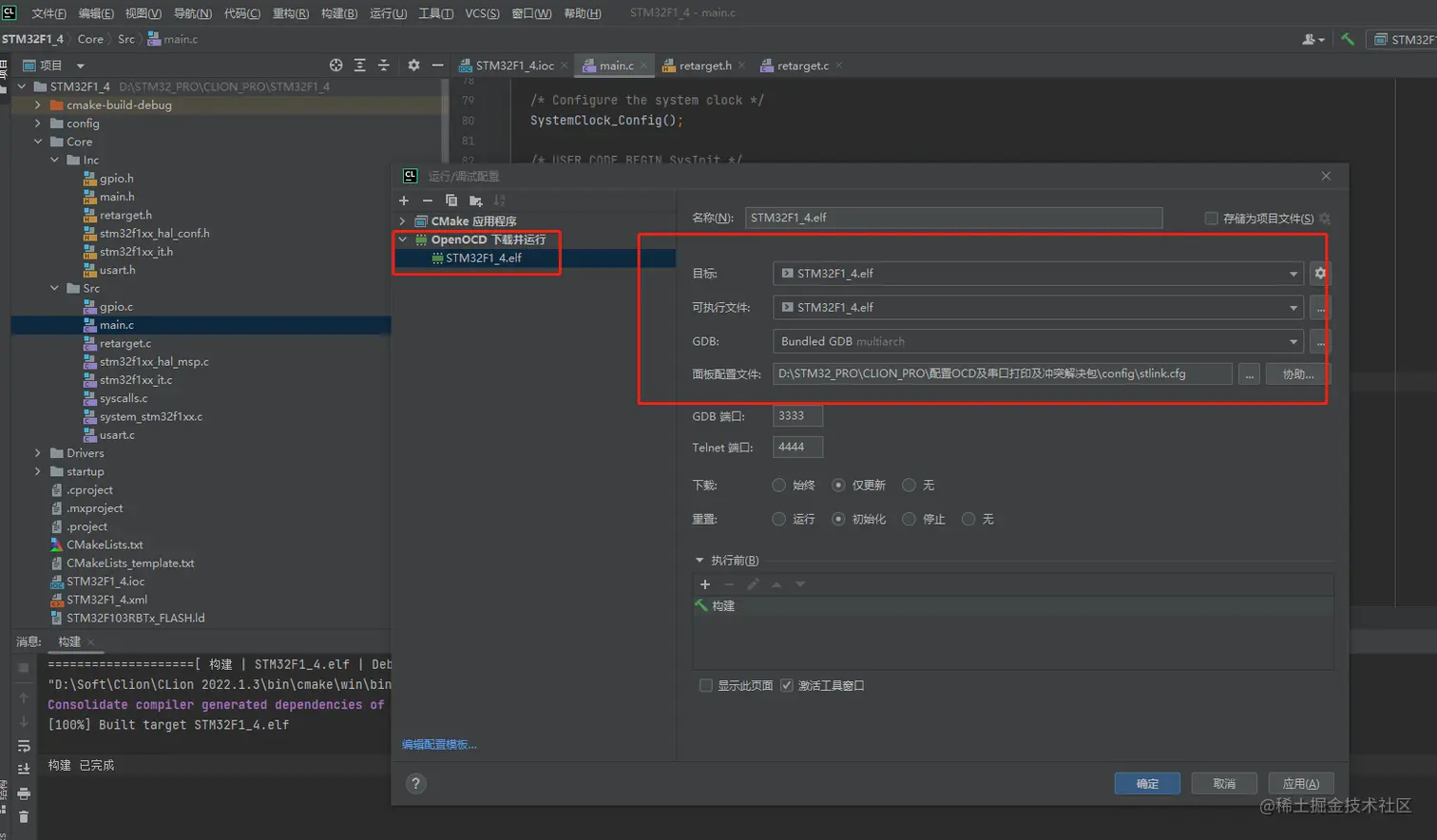
Task: Print the build output
Action: (24, 793)
